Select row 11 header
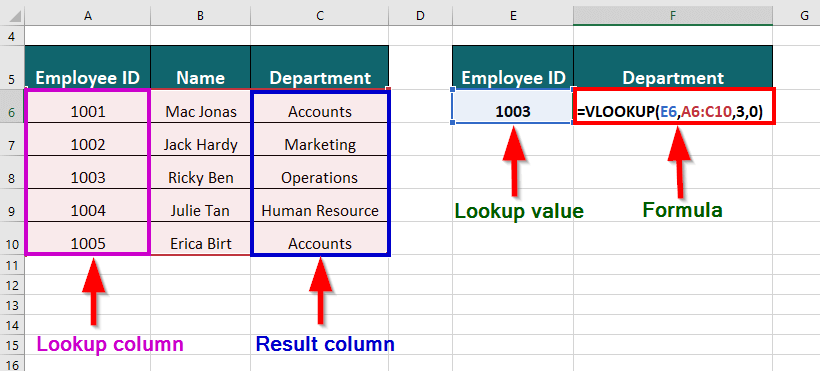 coord(12,265)
